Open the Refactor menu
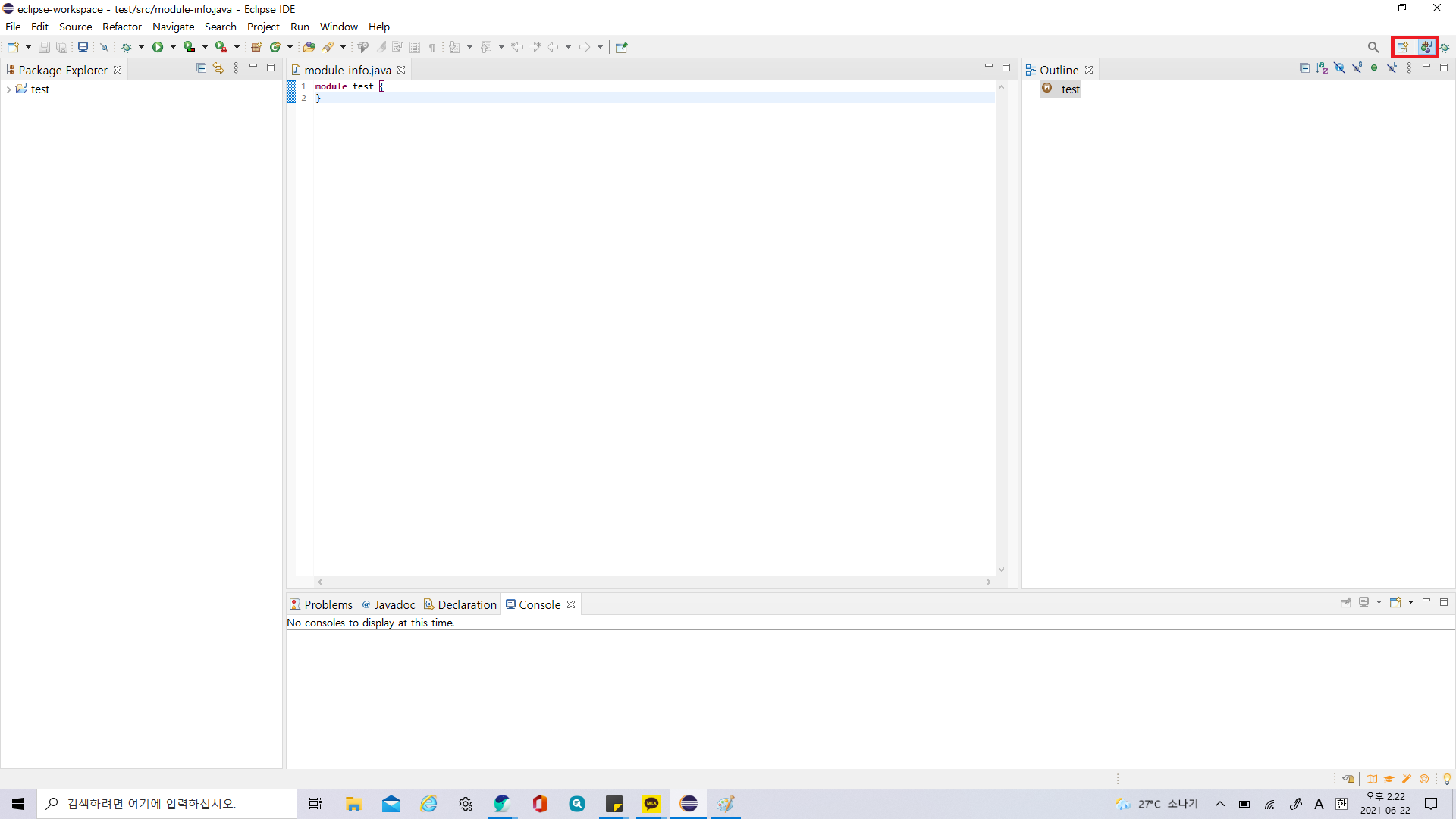Image resolution: width=1456 pixels, height=819 pixels. 121,27
